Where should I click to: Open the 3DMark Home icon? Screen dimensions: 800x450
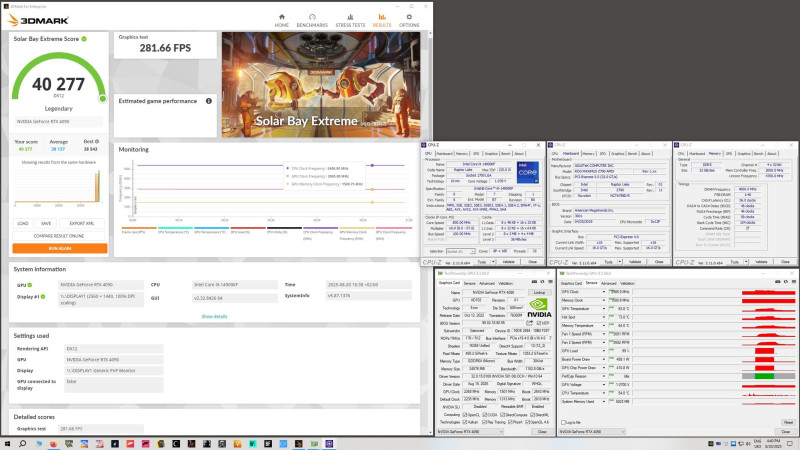[x=281, y=17]
